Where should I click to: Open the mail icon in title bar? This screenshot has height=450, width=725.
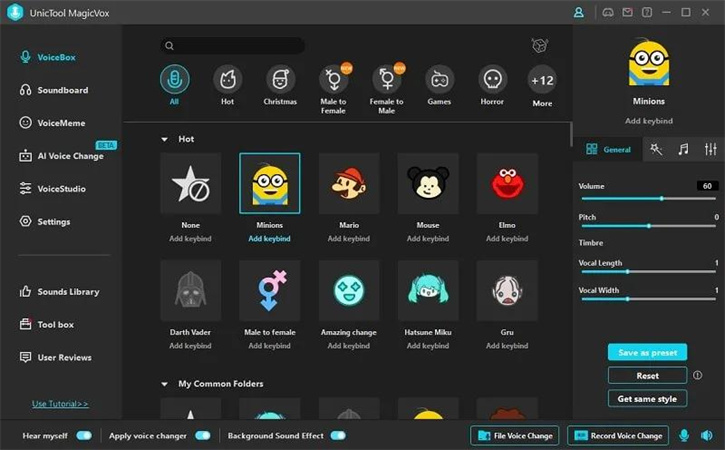[x=627, y=12]
